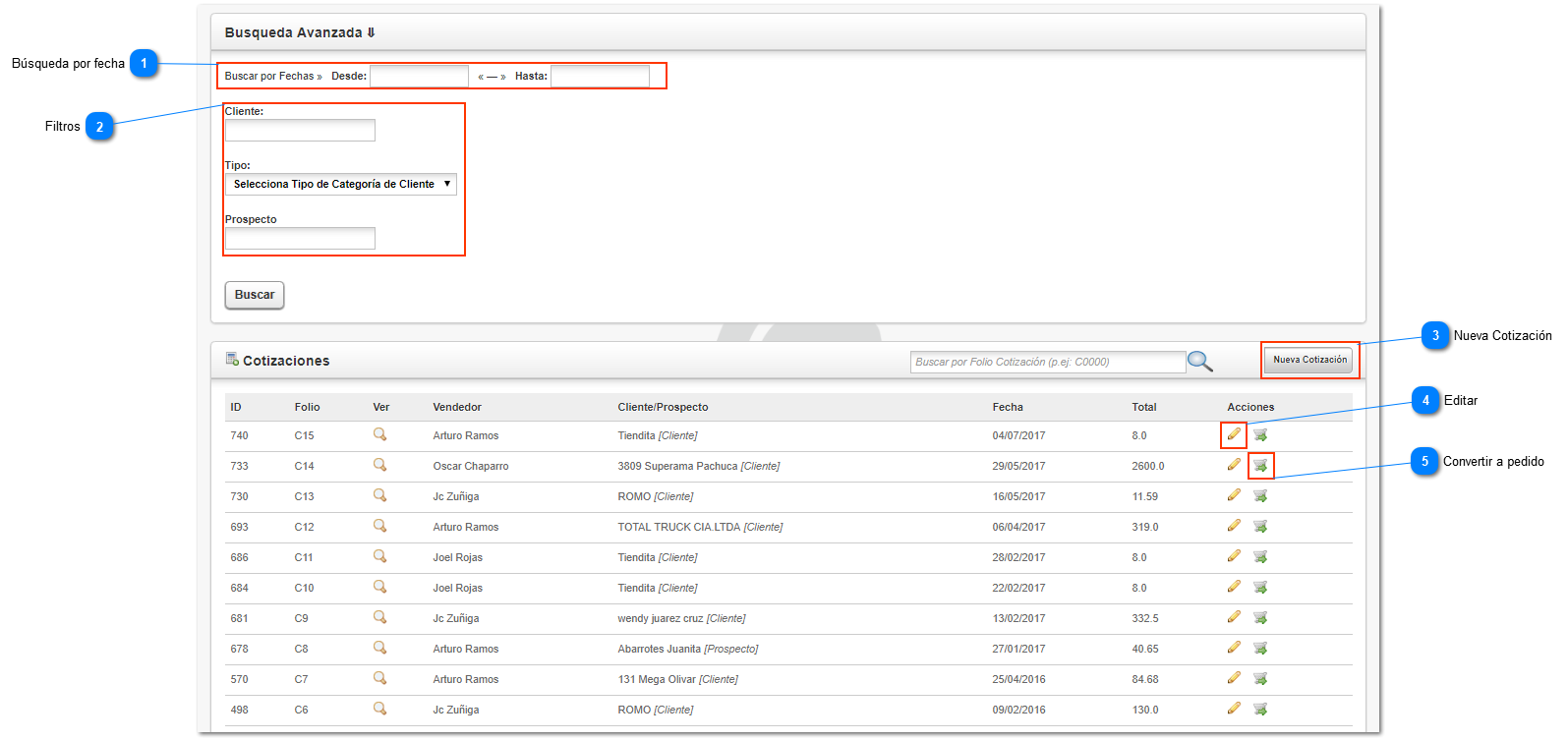1568x741 pixels.
Task: Select vendor Oscar Chaparro cell
Action: 471,466
